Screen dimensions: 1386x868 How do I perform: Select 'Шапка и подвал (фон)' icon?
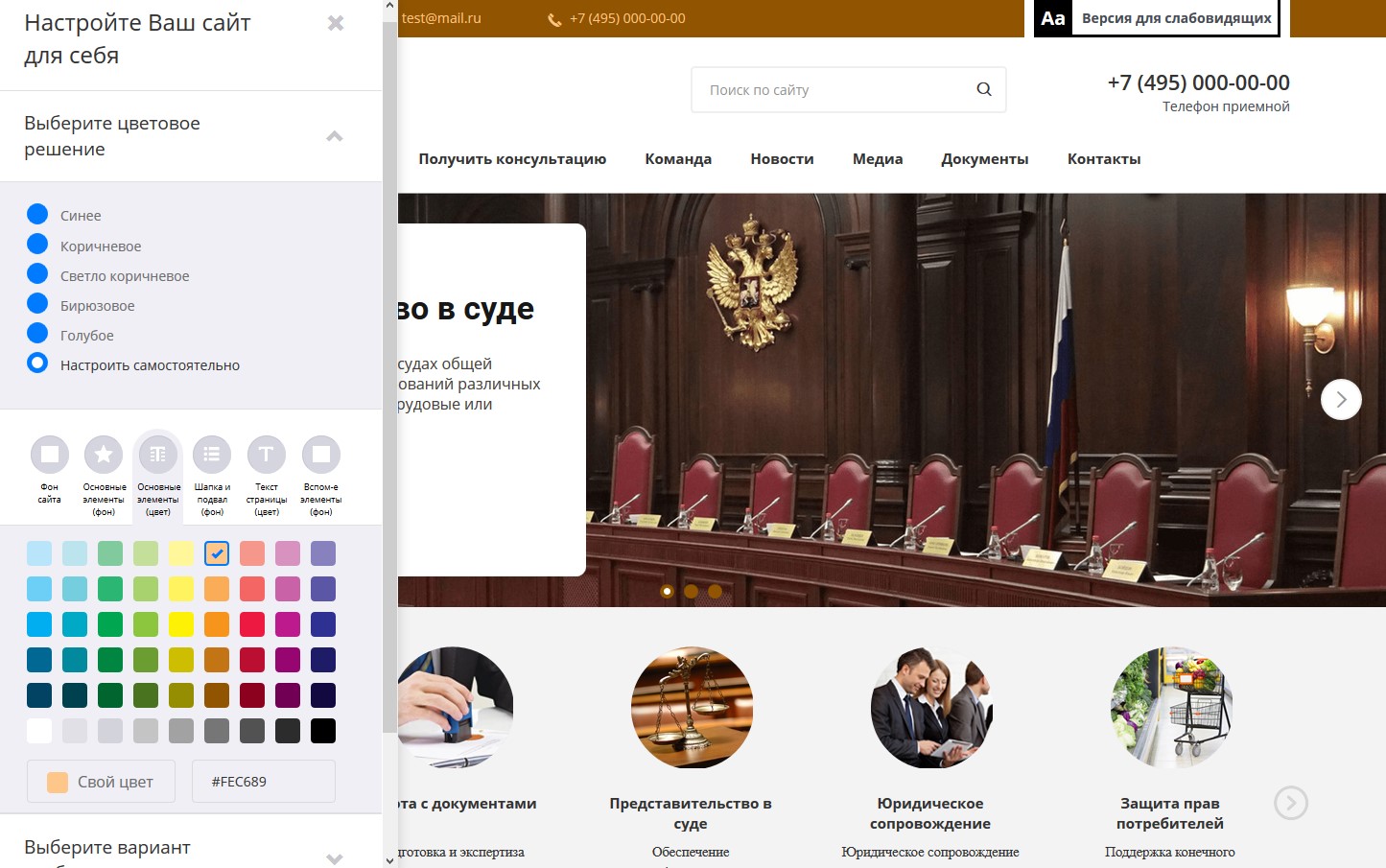click(212, 455)
